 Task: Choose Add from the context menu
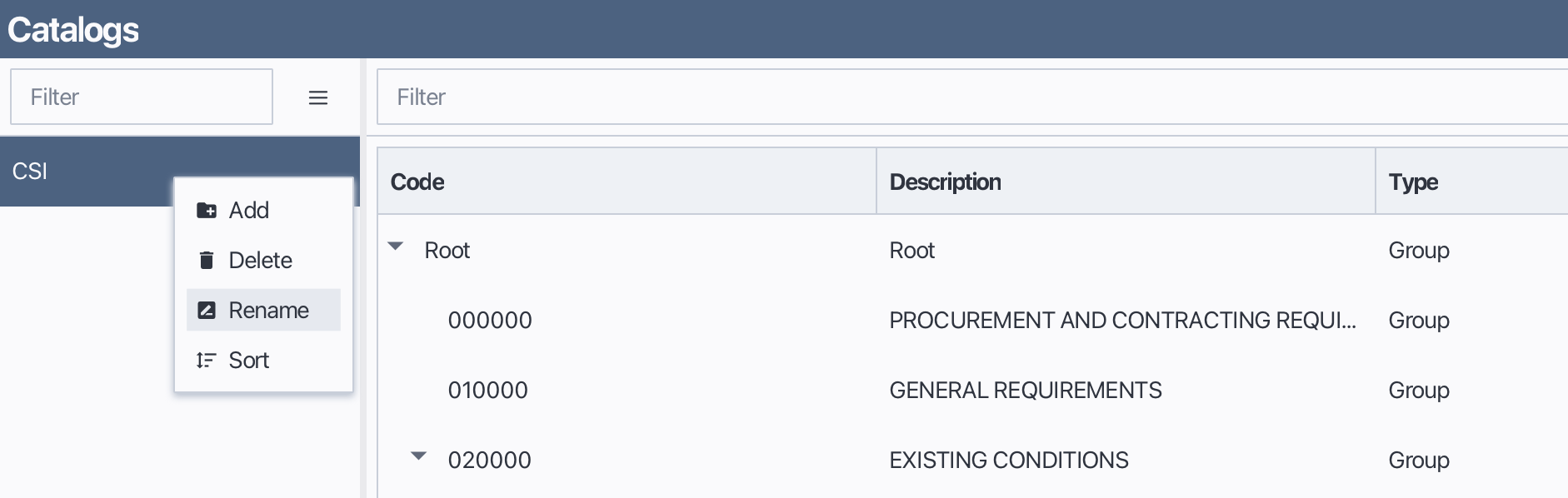[x=249, y=211]
